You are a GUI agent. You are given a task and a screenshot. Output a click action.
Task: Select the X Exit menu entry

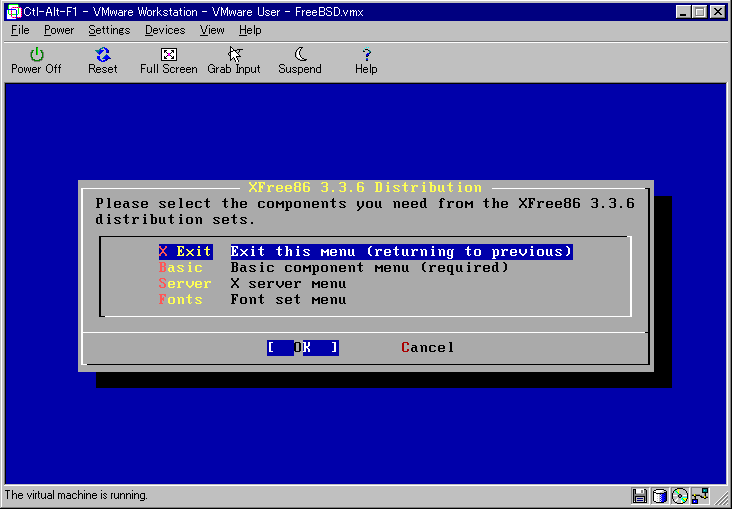[185, 252]
